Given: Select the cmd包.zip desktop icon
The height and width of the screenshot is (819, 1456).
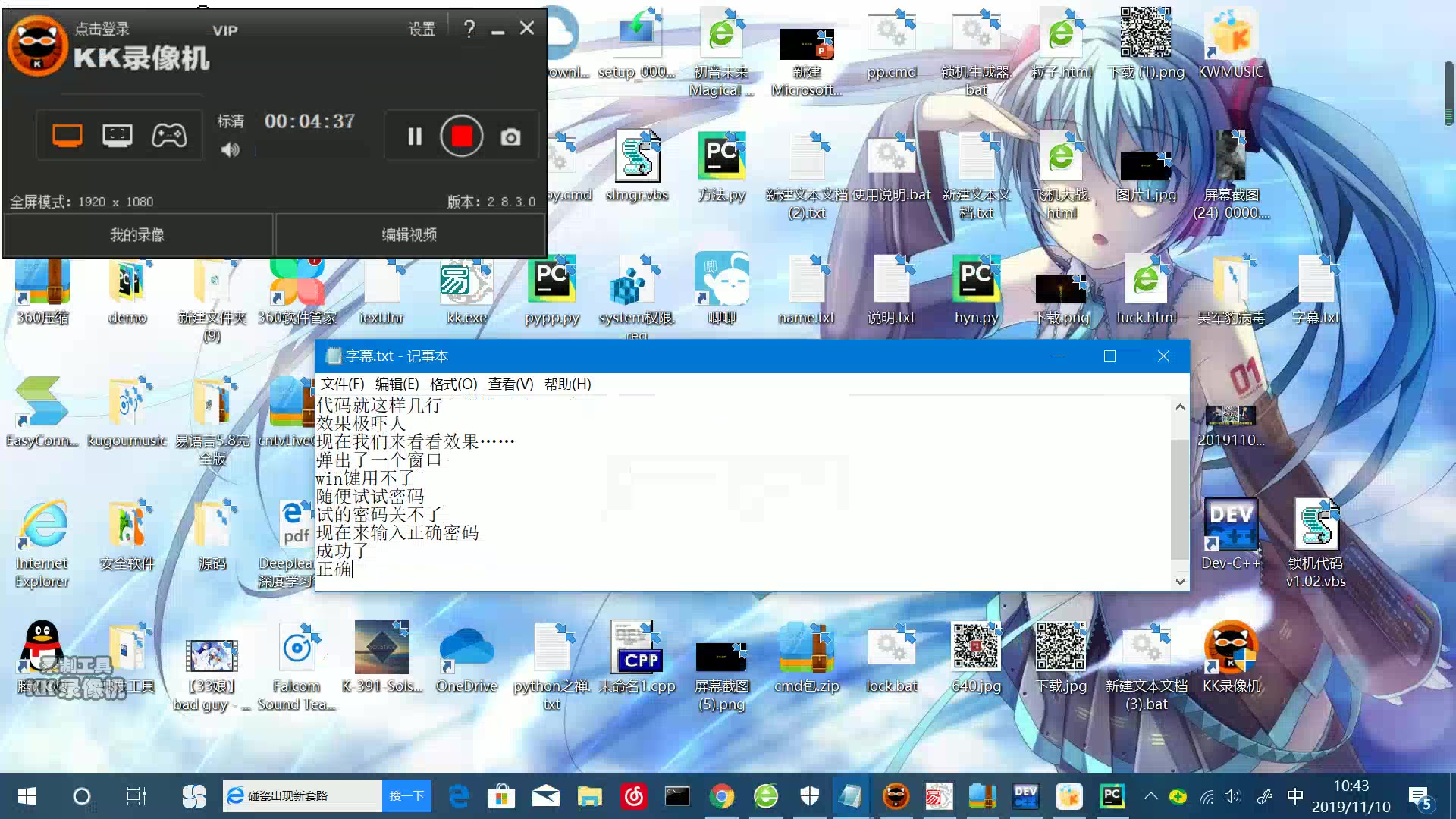Looking at the screenshot, I should pyautogui.click(x=807, y=658).
